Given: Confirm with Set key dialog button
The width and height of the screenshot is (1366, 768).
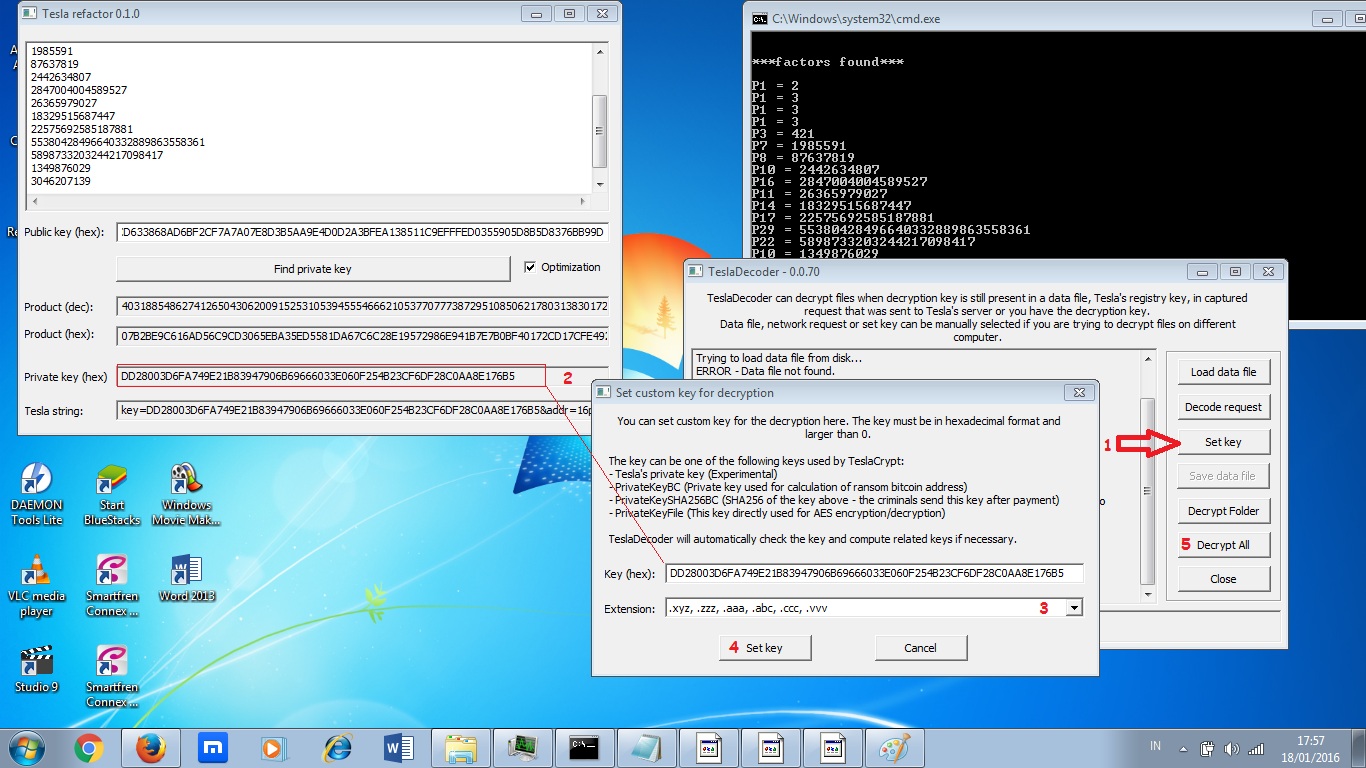Looking at the screenshot, I should pos(765,648).
